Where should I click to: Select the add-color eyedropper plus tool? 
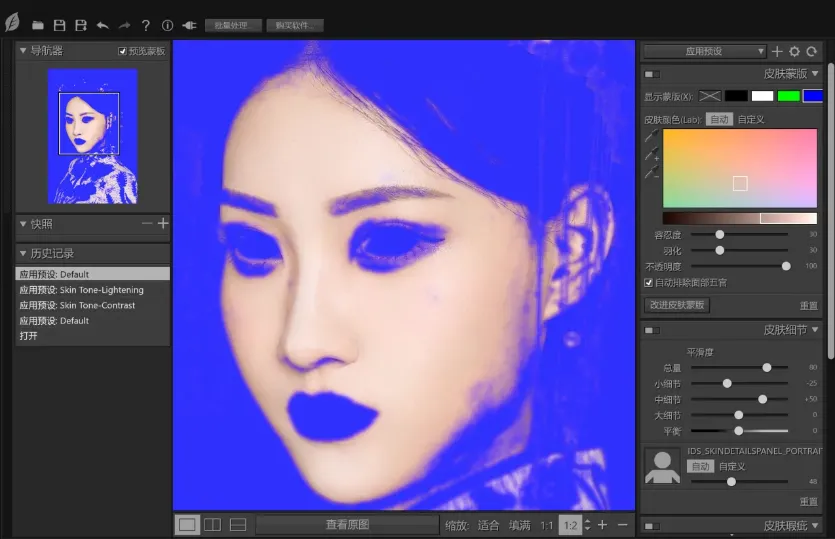pyautogui.click(x=652, y=154)
